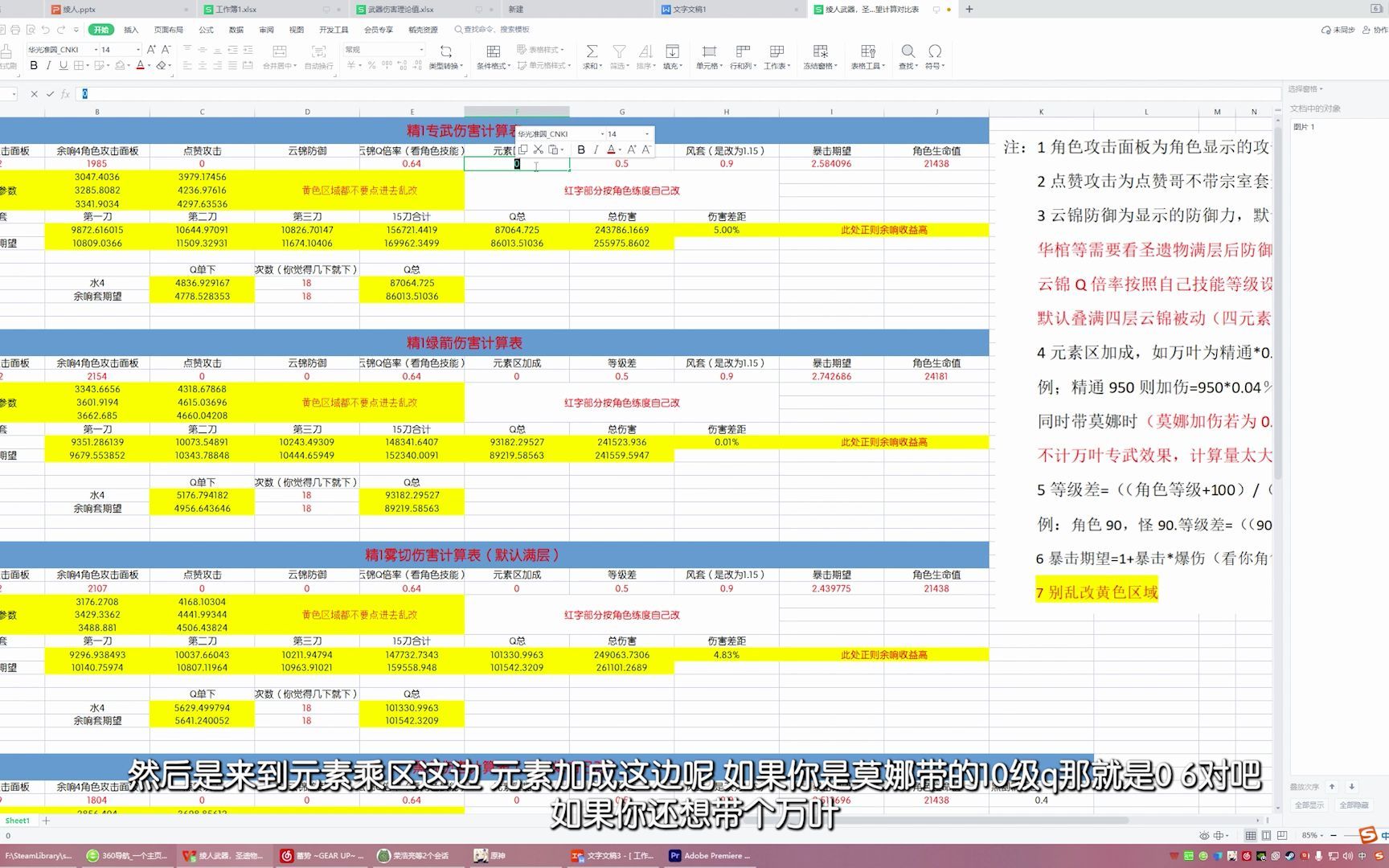Increase font size with the A+ icon in ribbon
Screen dimensions: 1389x868
151,50
